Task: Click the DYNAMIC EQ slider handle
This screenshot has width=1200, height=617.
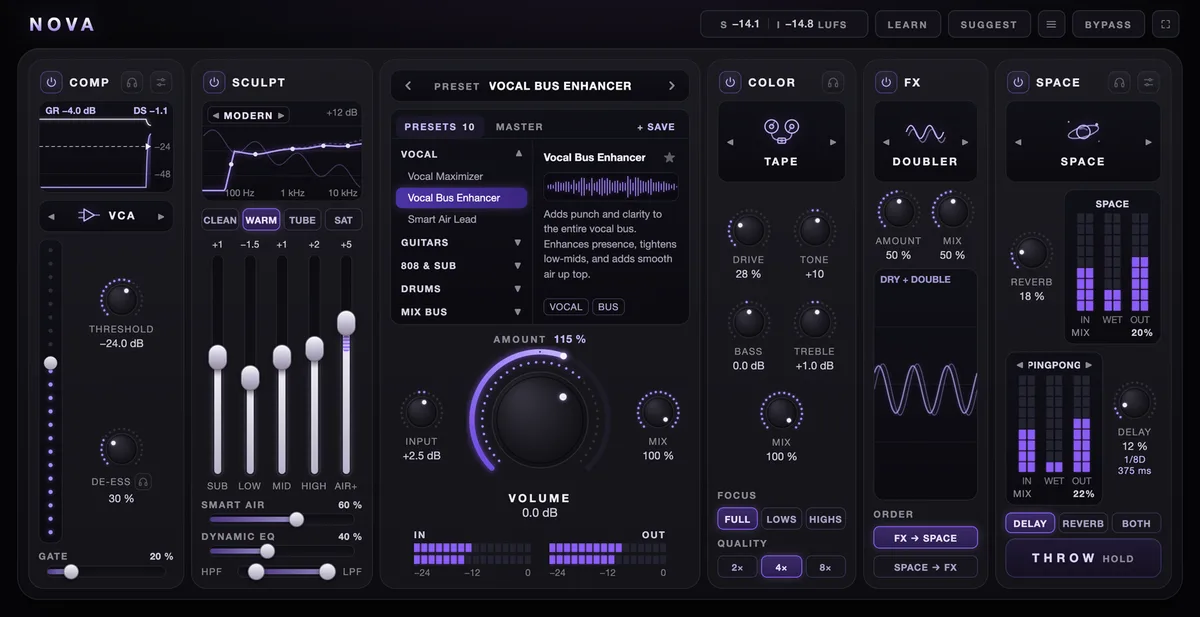Action: (267, 551)
